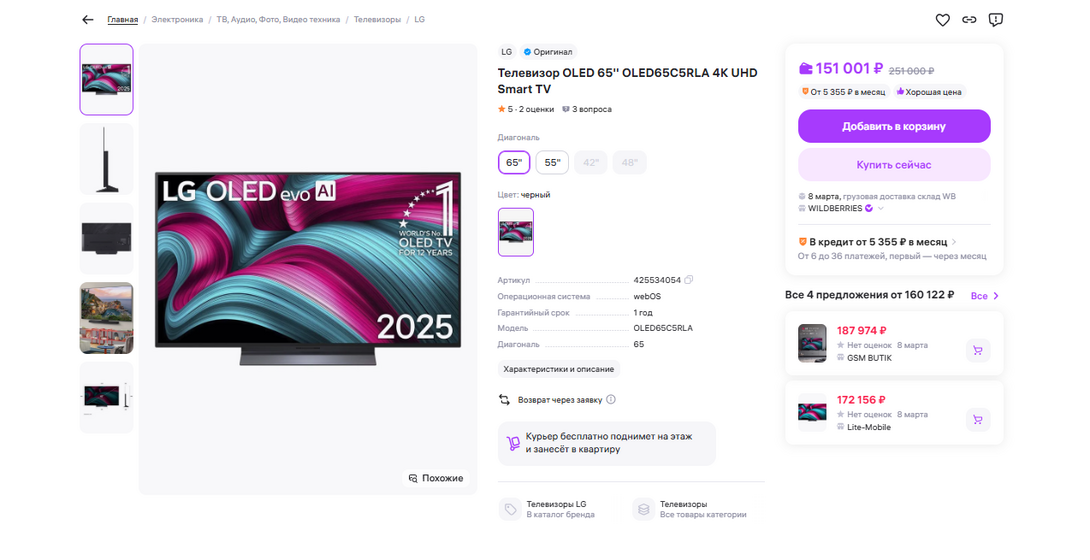Go to Электроника breadcrumb

[177, 20]
